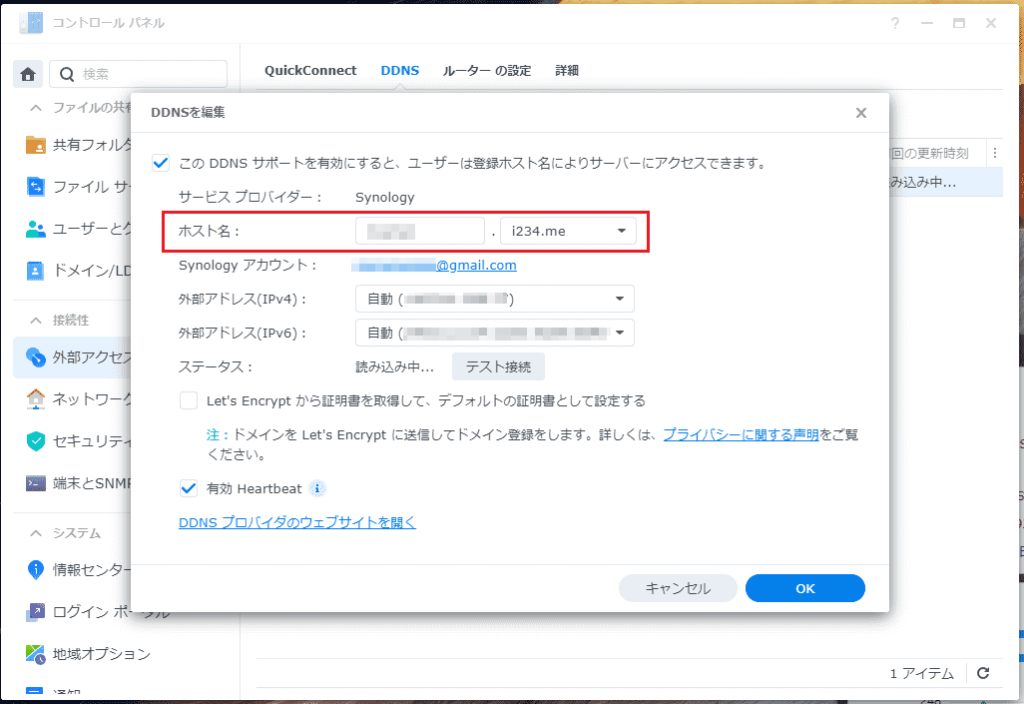Collapse the 接続性 sidebar section
The width and height of the screenshot is (1024, 704).
point(36,320)
